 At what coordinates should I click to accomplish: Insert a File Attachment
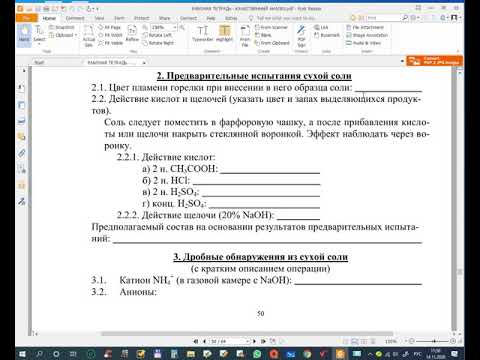[x=365, y=27]
